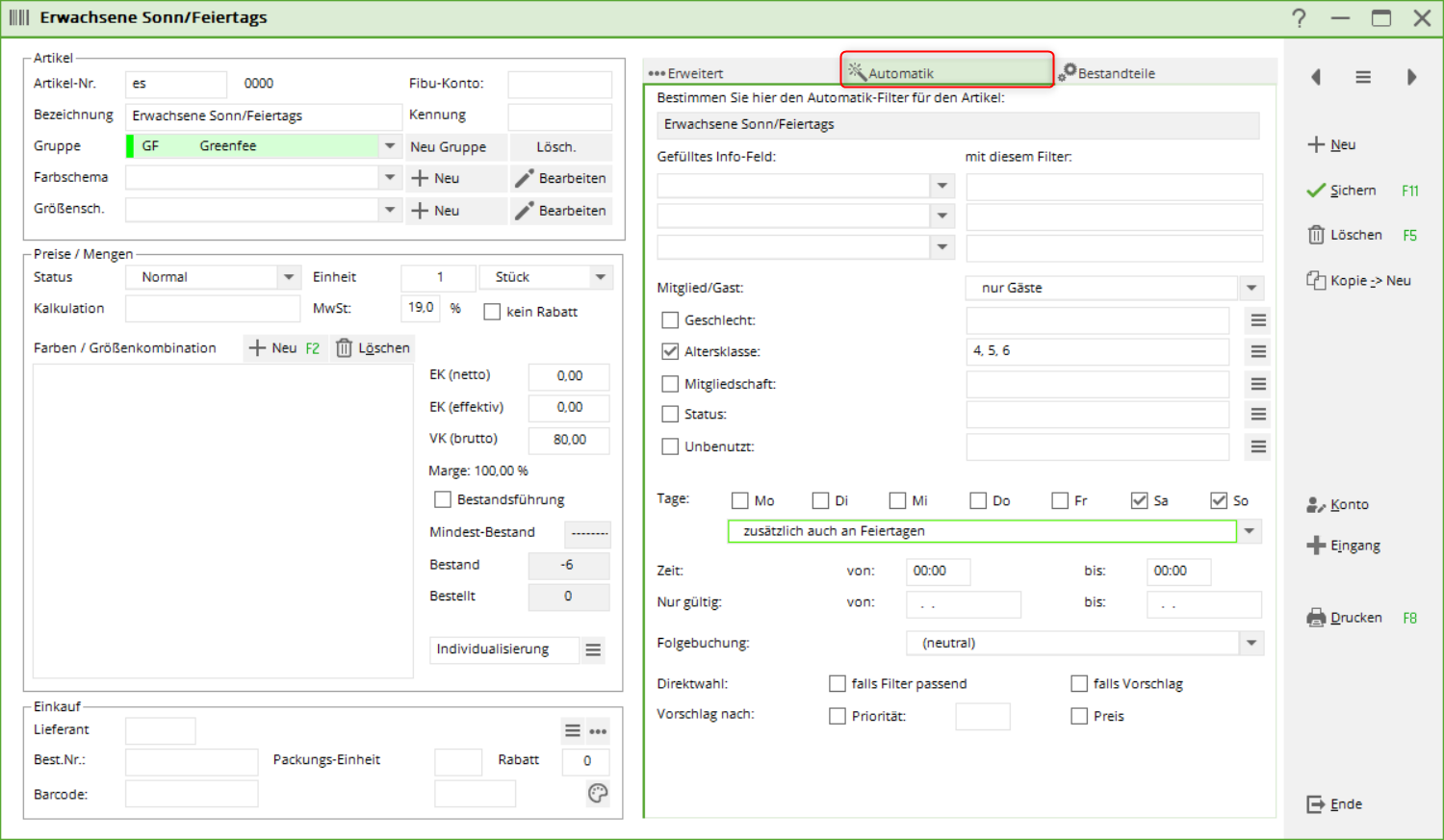Click the Sichern save button
The image size is (1444, 840).
click(1343, 191)
